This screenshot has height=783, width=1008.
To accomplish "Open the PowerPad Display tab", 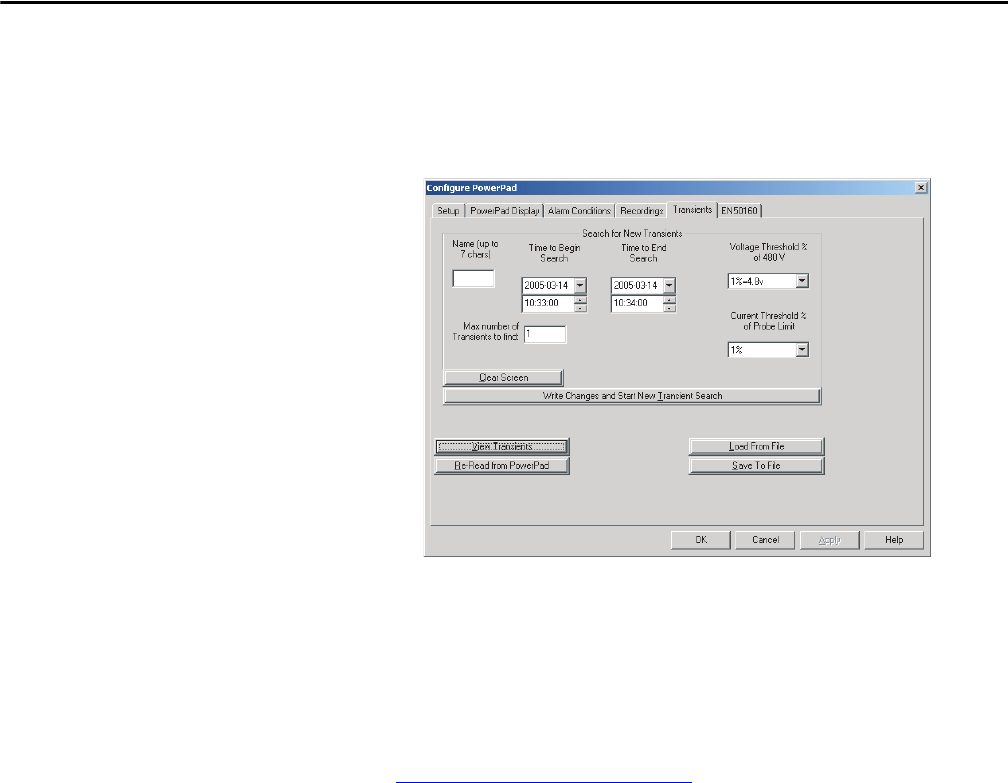I will tap(505, 211).
